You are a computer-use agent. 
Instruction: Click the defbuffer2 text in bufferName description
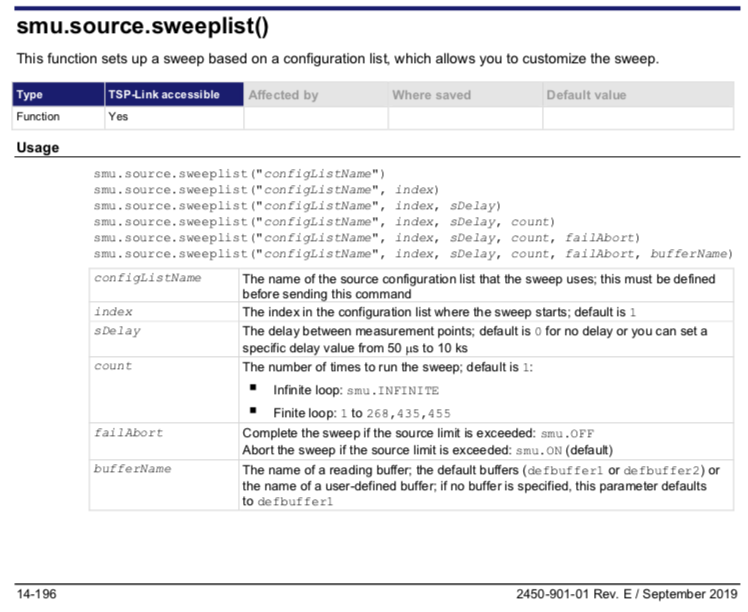[x=661, y=471]
